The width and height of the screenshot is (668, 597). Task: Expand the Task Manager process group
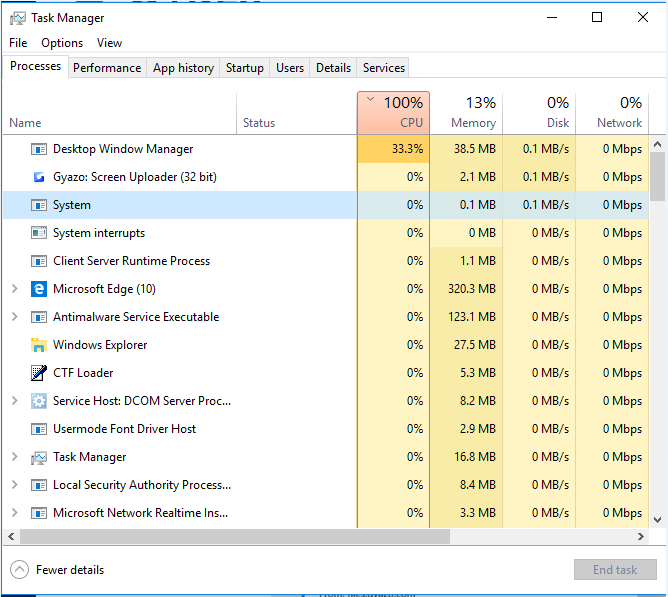click(14, 457)
